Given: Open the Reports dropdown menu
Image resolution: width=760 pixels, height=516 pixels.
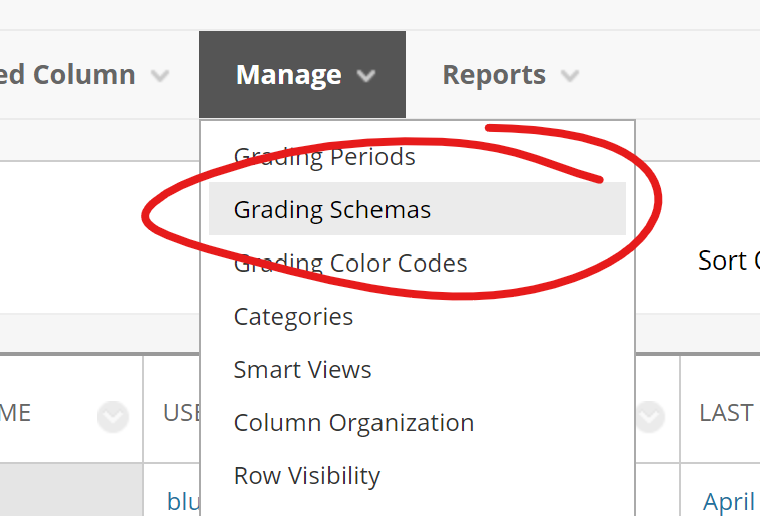Looking at the screenshot, I should click(x=510, y=75).
